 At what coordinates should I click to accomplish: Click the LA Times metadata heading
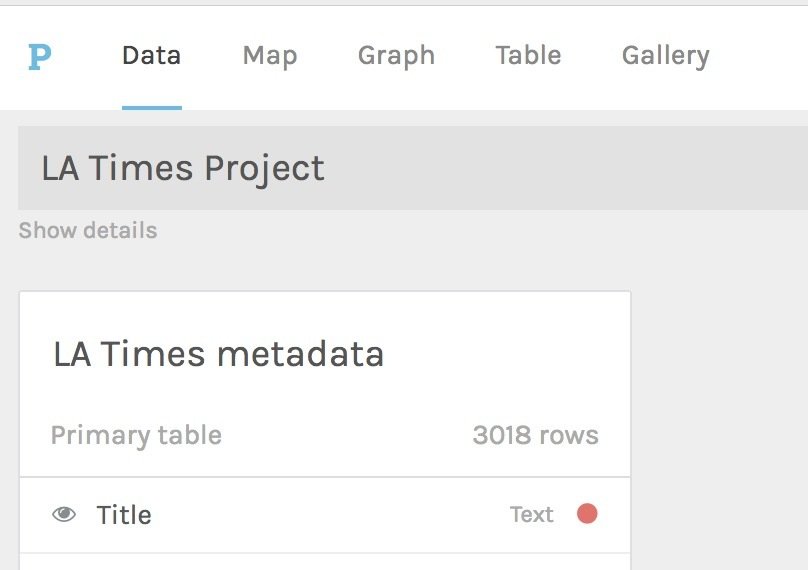click(218, 354)
